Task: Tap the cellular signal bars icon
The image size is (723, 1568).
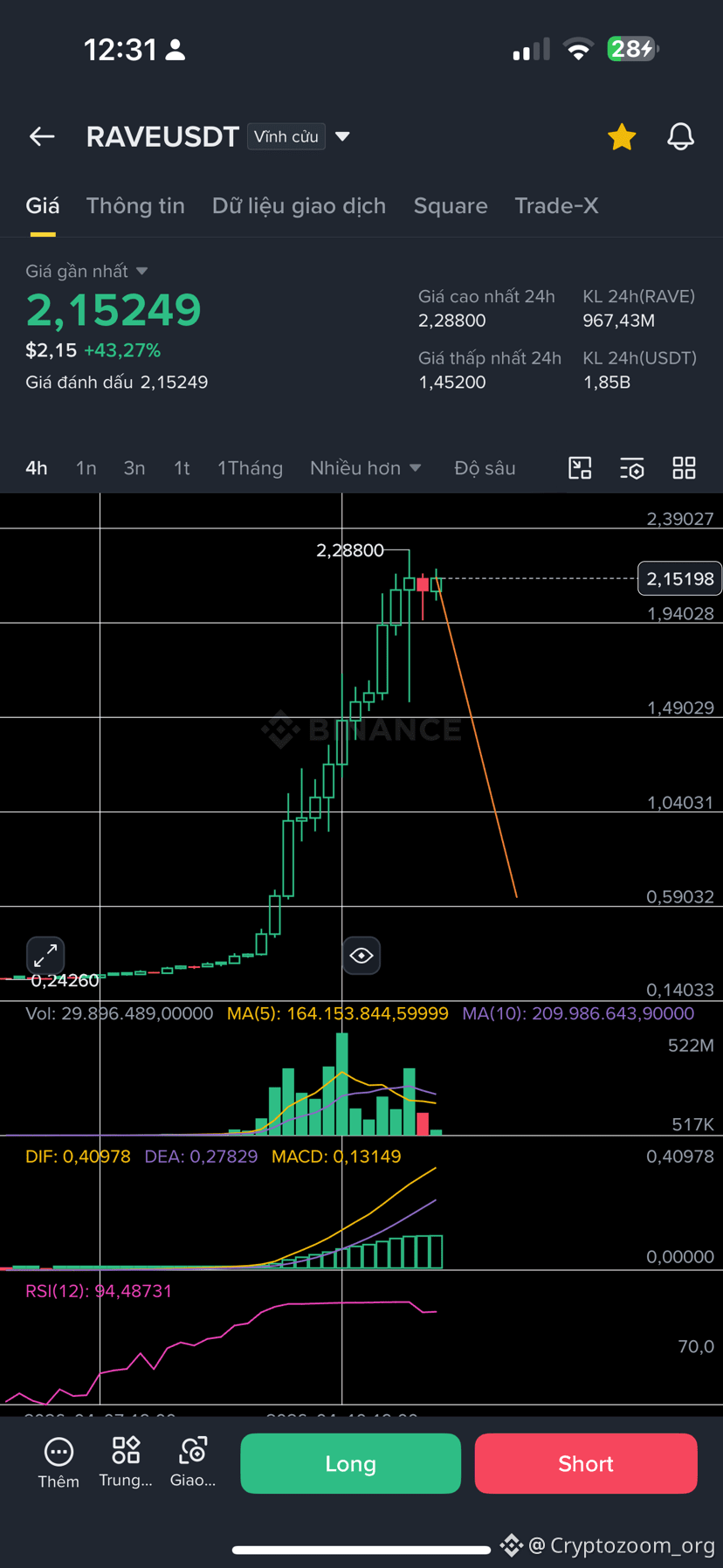Action: tap(531, 49)
